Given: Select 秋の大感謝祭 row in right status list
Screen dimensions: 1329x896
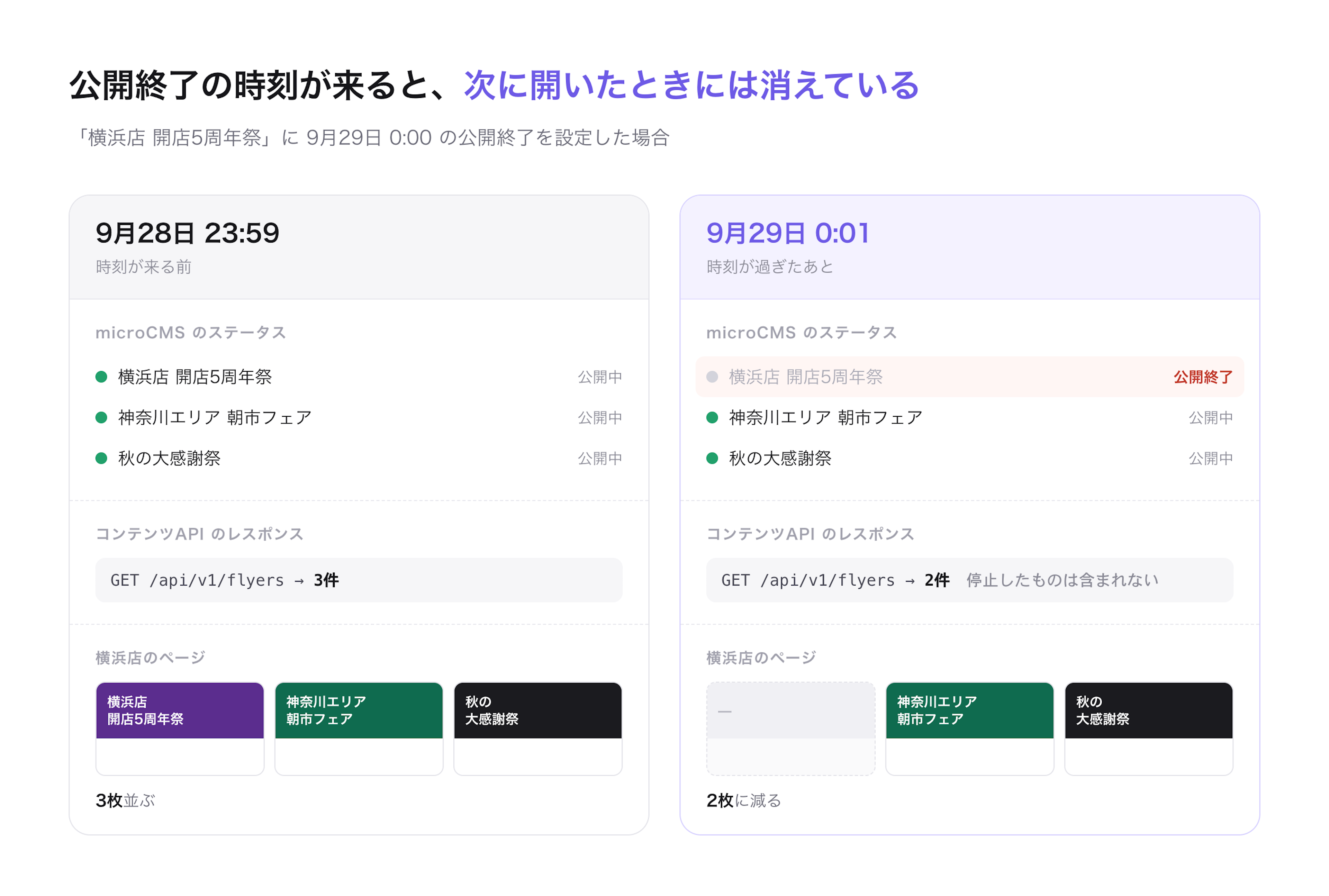Looking at the screenshot, I should 970,458.
